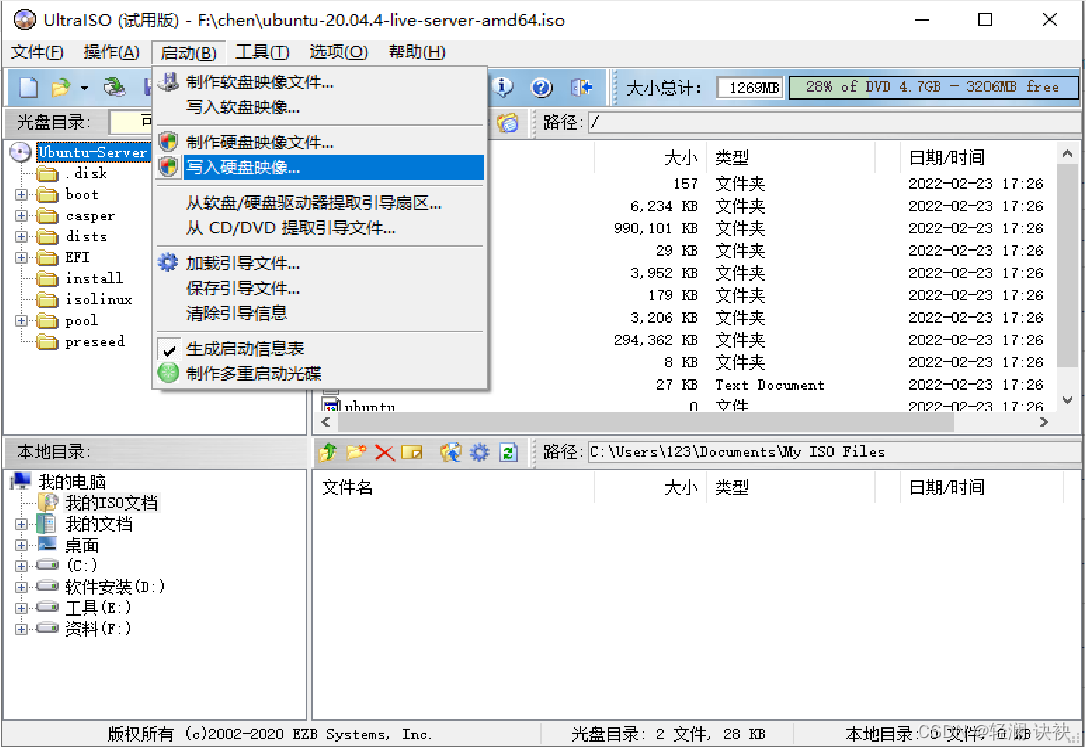Click the extract-to icon with blue arrow

(450, 452)
